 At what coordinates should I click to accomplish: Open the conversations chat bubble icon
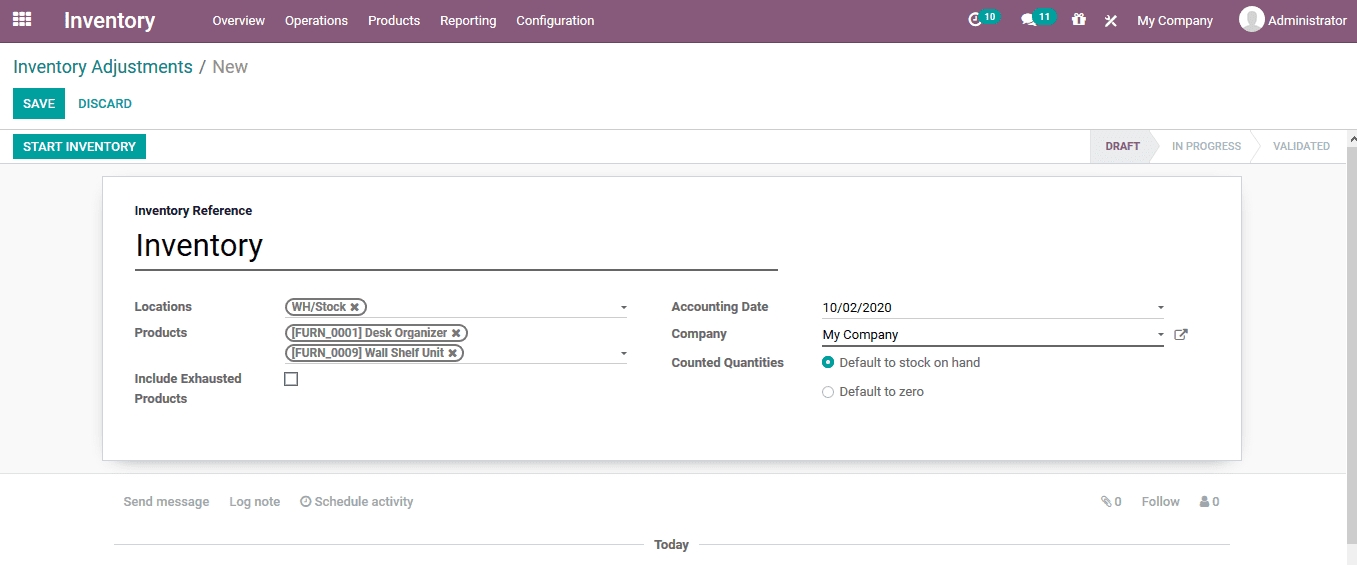(1028, 20)
